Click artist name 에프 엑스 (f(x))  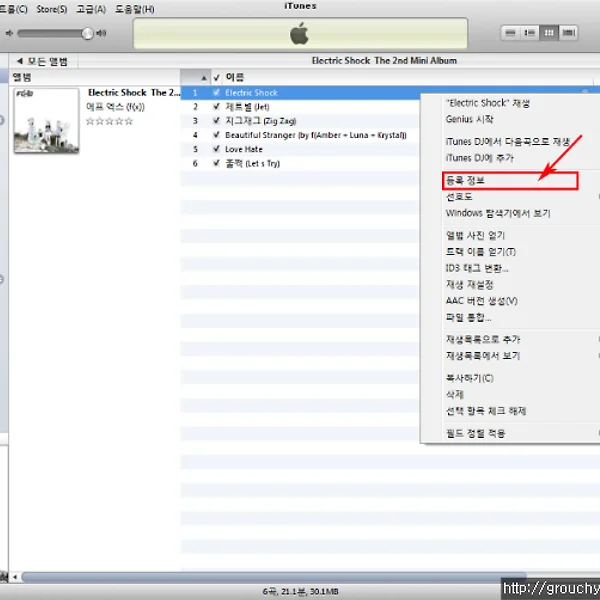tap(115, 107)
